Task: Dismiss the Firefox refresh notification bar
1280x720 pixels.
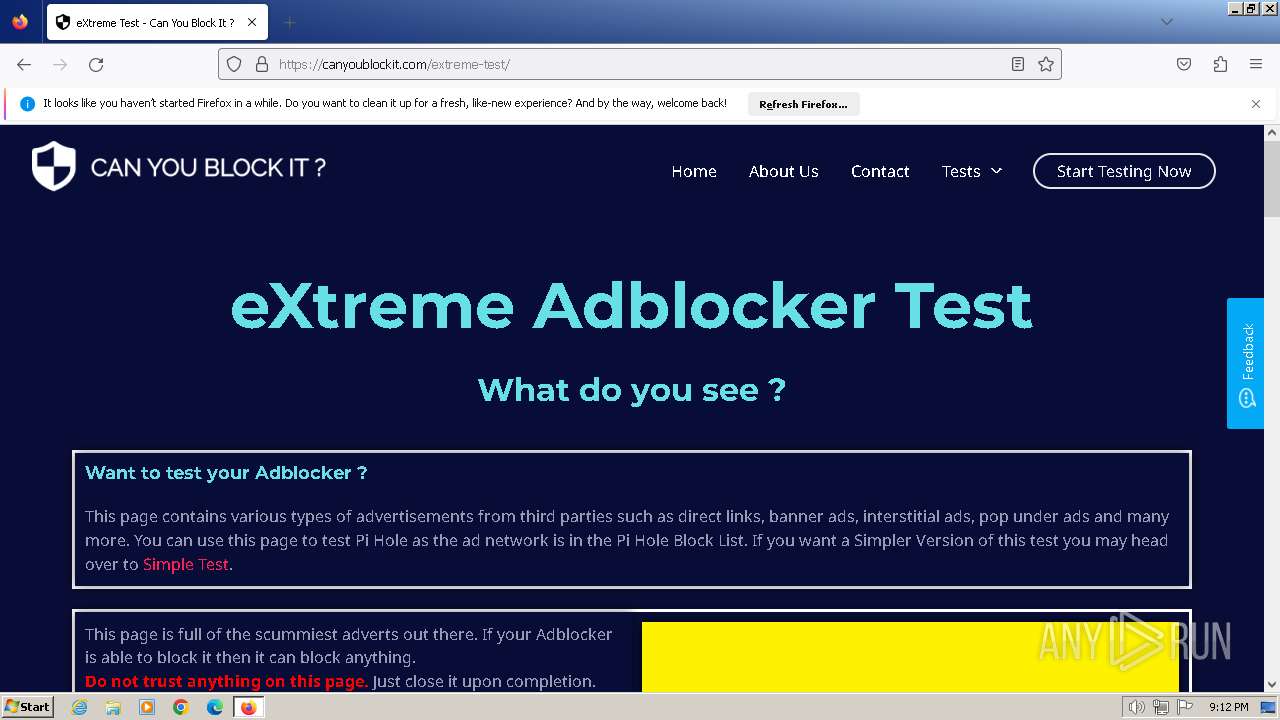Action: (1256, 104)
